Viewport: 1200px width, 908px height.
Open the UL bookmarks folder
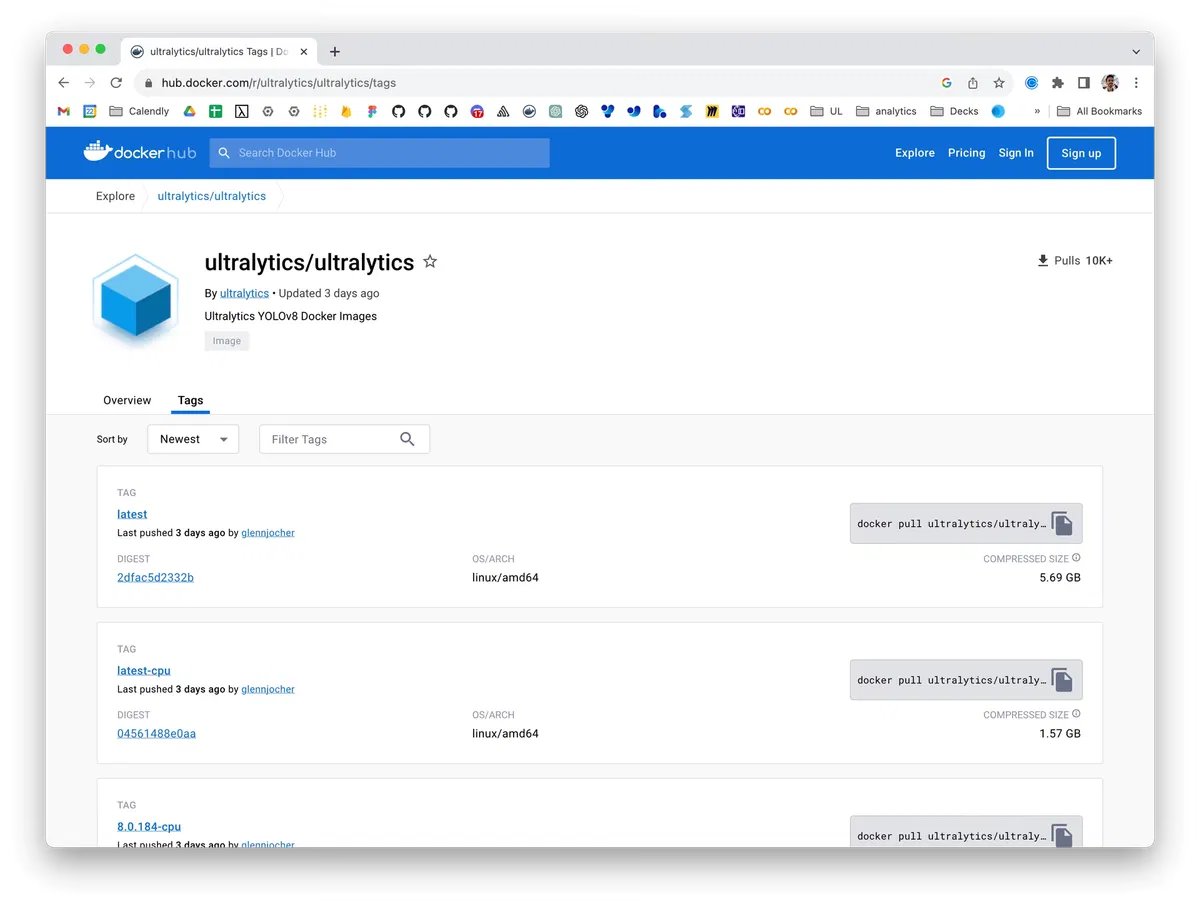[827, 111]
